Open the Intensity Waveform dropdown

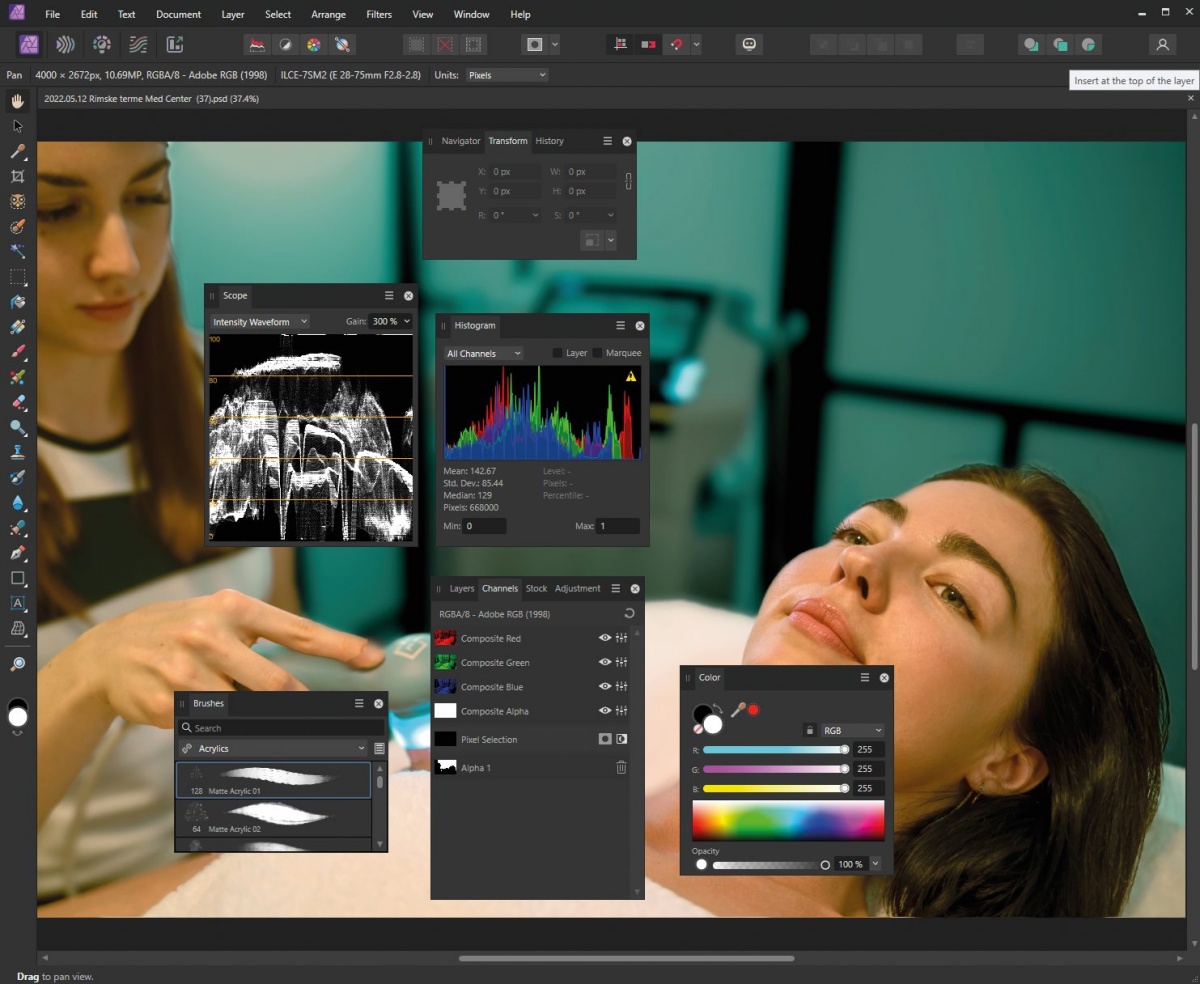(x=259, y=322)
